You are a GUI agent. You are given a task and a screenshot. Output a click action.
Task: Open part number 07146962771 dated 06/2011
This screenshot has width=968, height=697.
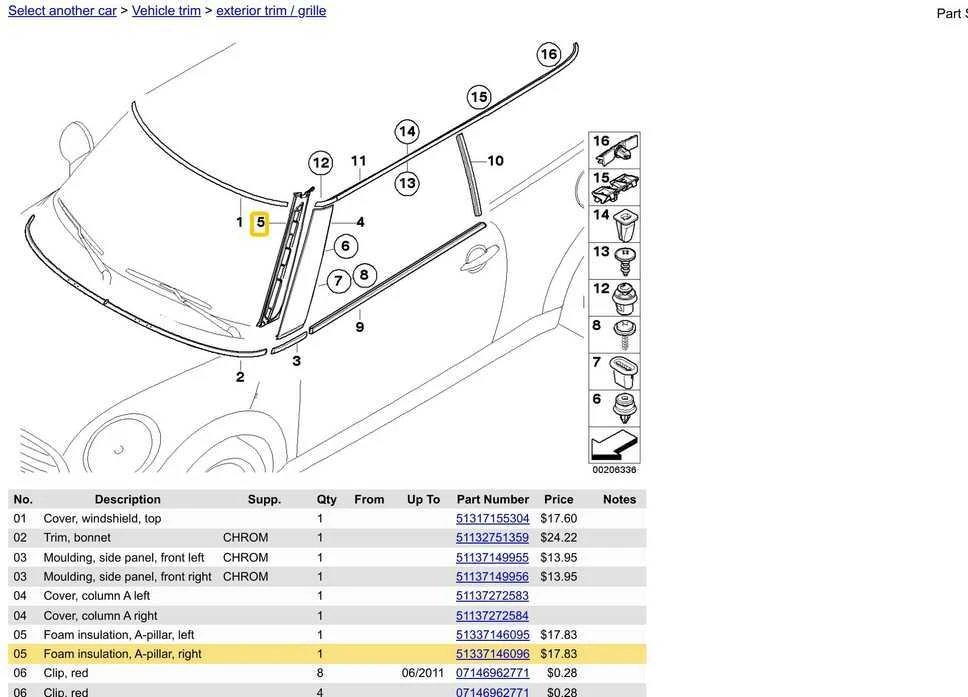[x=493, y=673]
